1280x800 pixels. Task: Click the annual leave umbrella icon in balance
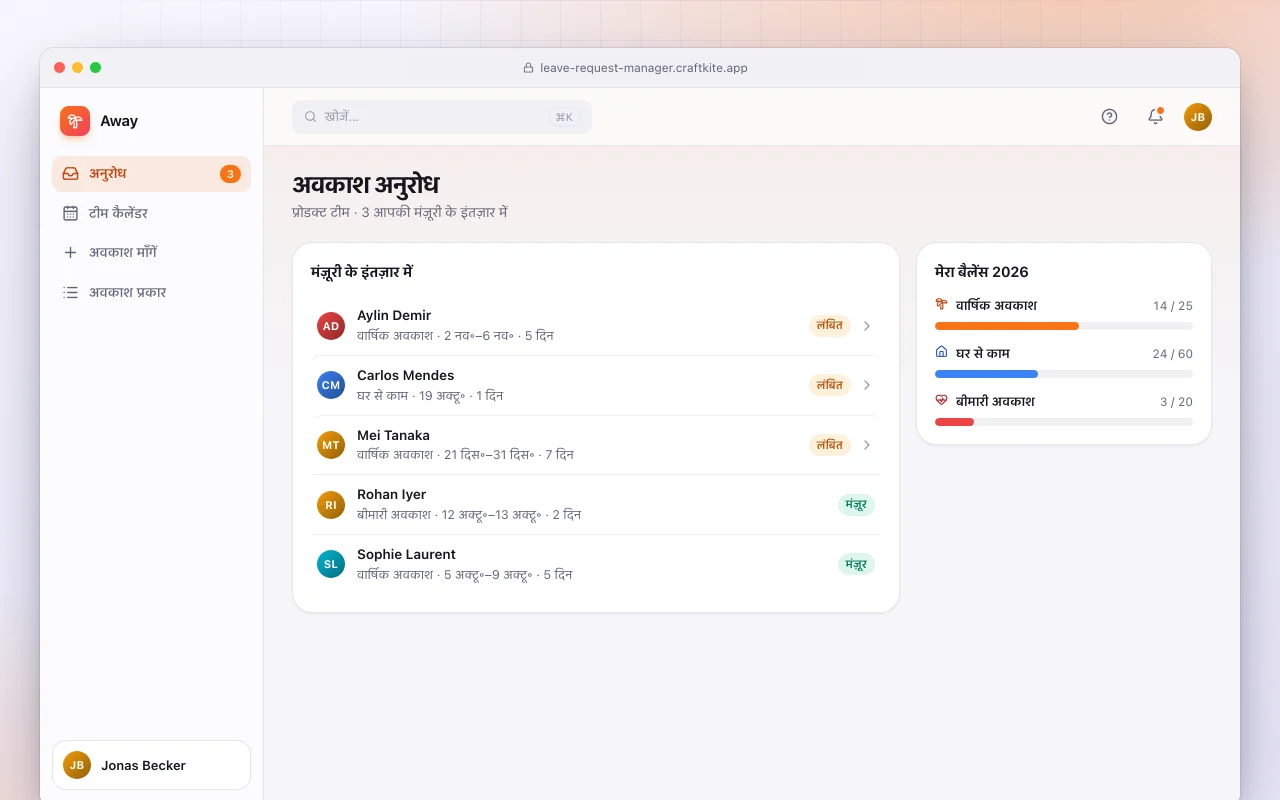(x=941, y=304)
